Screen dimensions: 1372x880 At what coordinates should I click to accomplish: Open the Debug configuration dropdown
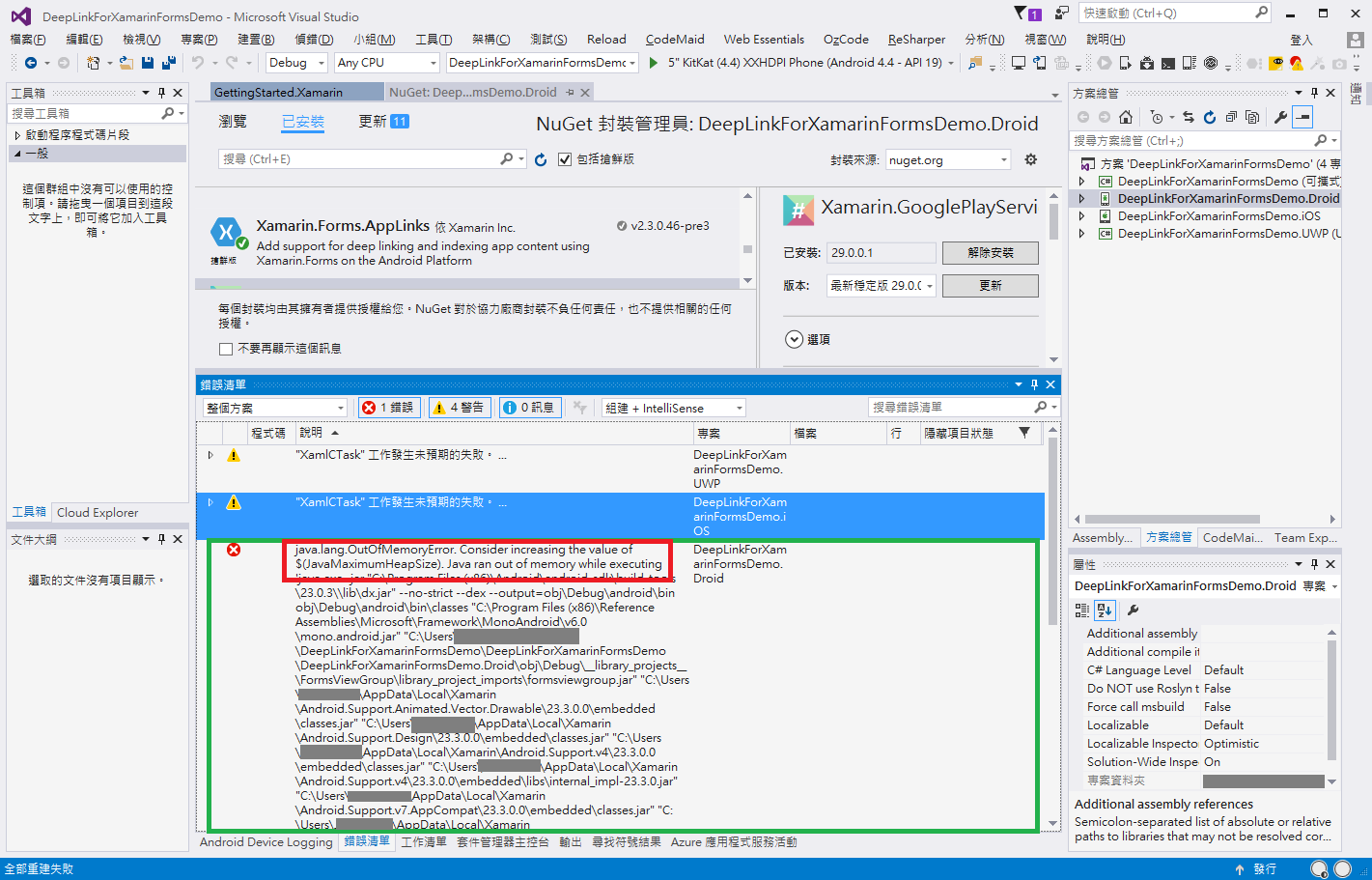pos(296,63)
